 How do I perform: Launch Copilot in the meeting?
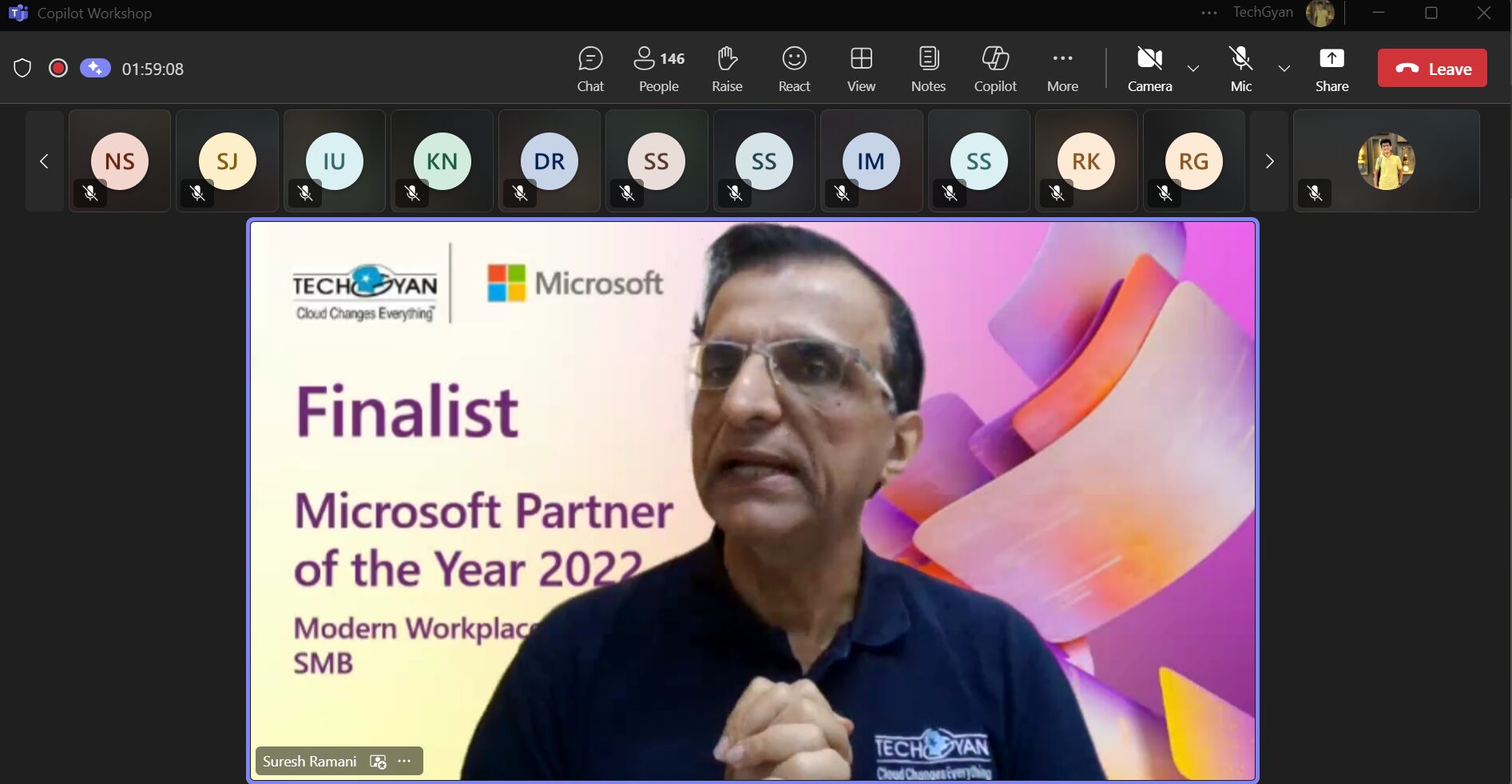995,69
